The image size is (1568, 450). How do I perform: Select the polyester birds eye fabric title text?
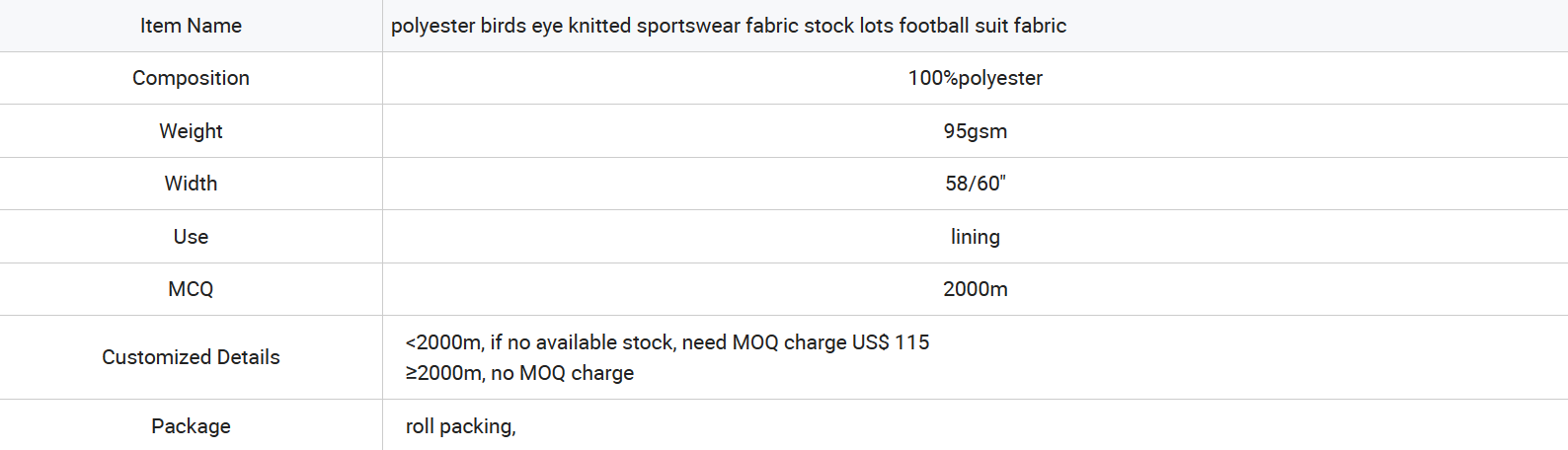(729, 26)
